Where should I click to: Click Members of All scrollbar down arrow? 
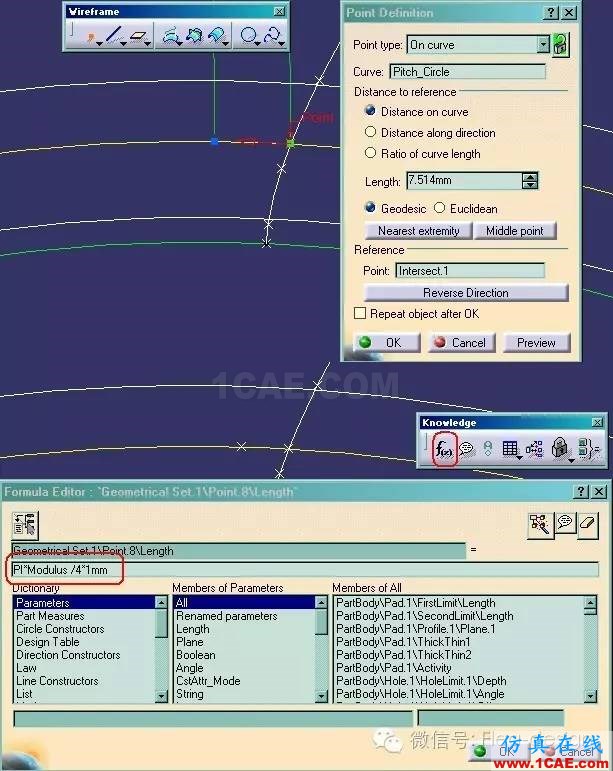click(590, 696)
